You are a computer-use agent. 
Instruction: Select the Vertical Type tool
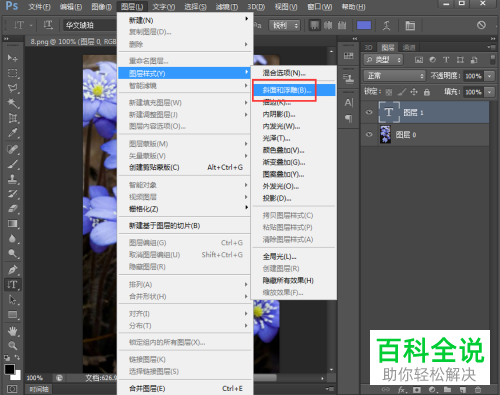click(12, 285)
